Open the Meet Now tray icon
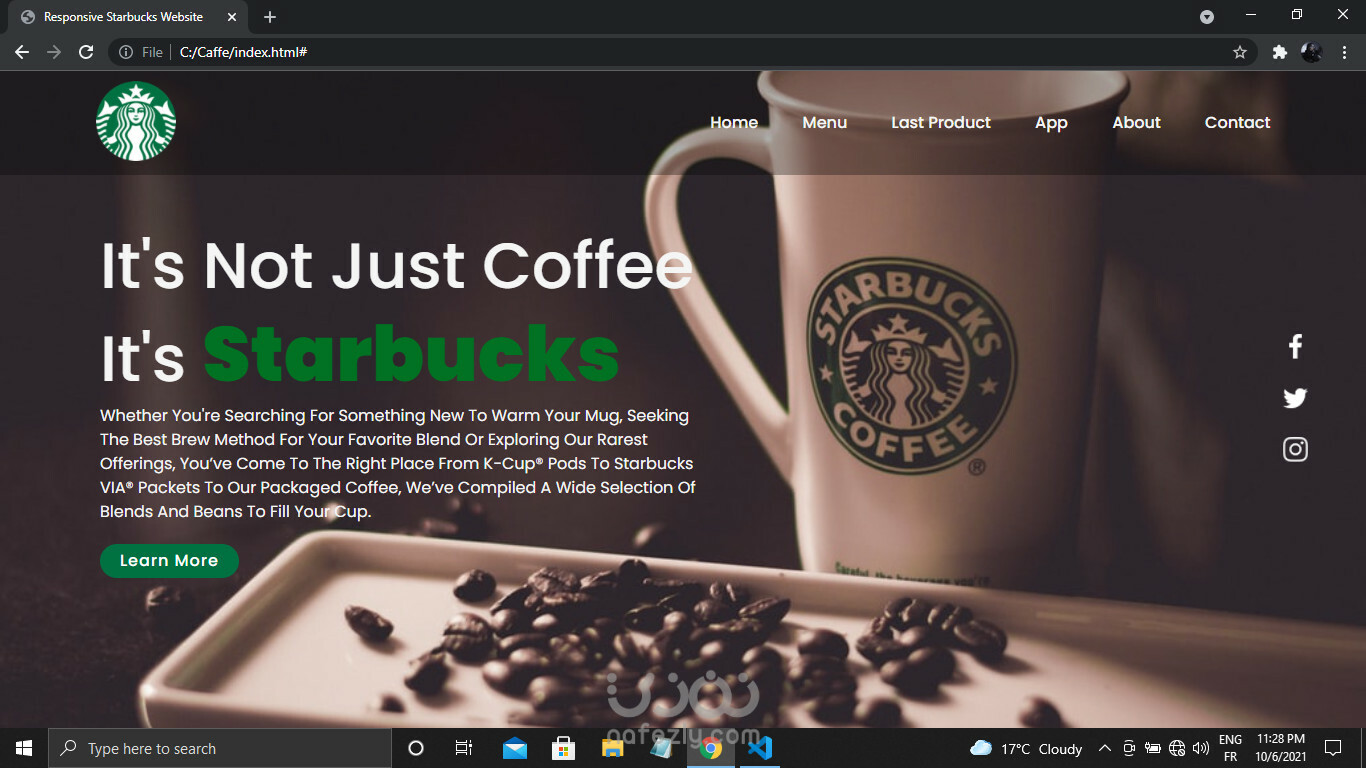This screenshot has height=768, width=1366. coord(1129,748)
